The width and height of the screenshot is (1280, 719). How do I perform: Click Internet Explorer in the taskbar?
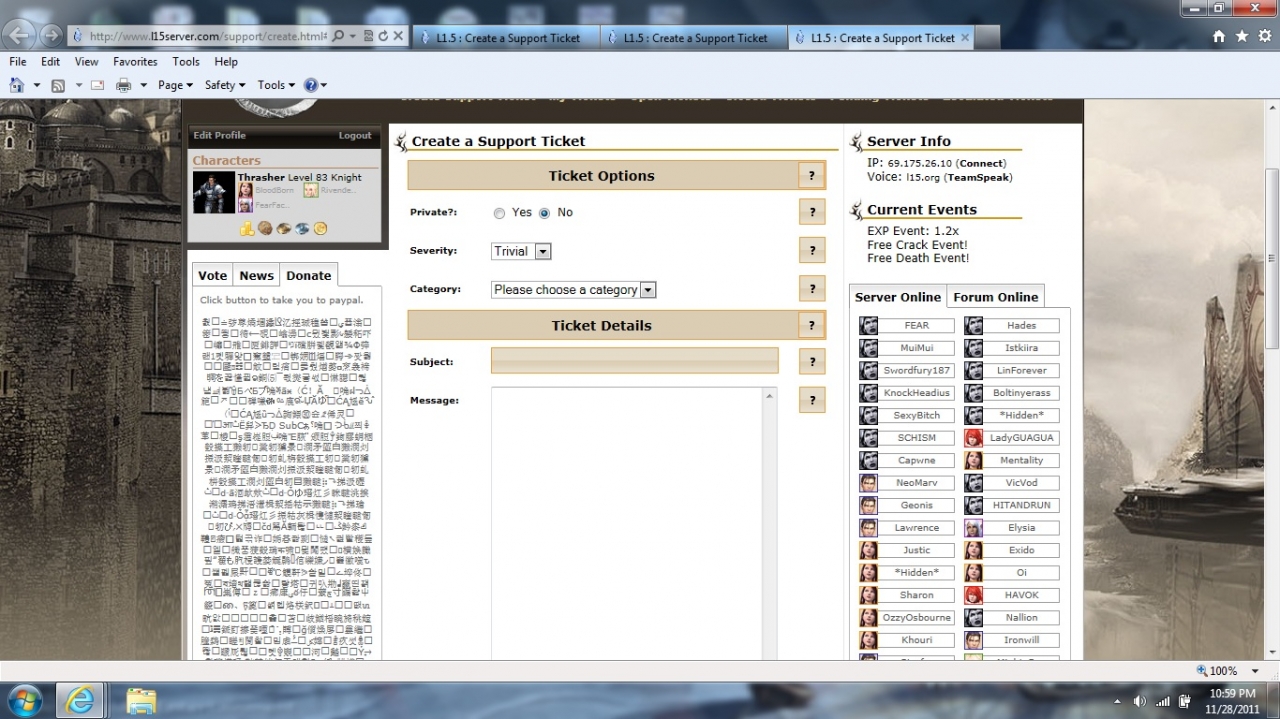(x=80, y=699)
